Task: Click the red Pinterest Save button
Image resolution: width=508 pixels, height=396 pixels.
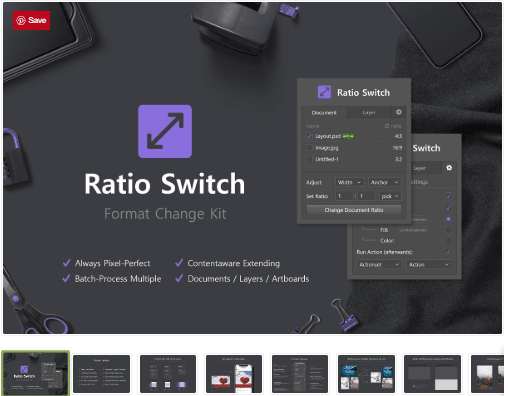Action: pos(31,20)
